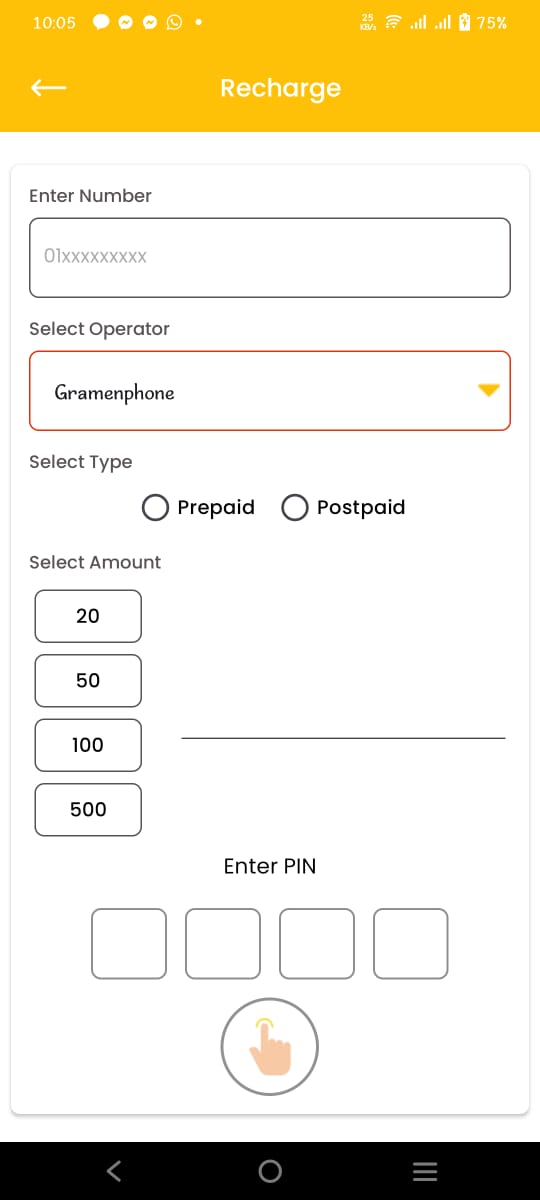Focus the Enter Number phone field
Image resolution: width=540 pixels, height=1200 pixels.
[x=270, y=257]
